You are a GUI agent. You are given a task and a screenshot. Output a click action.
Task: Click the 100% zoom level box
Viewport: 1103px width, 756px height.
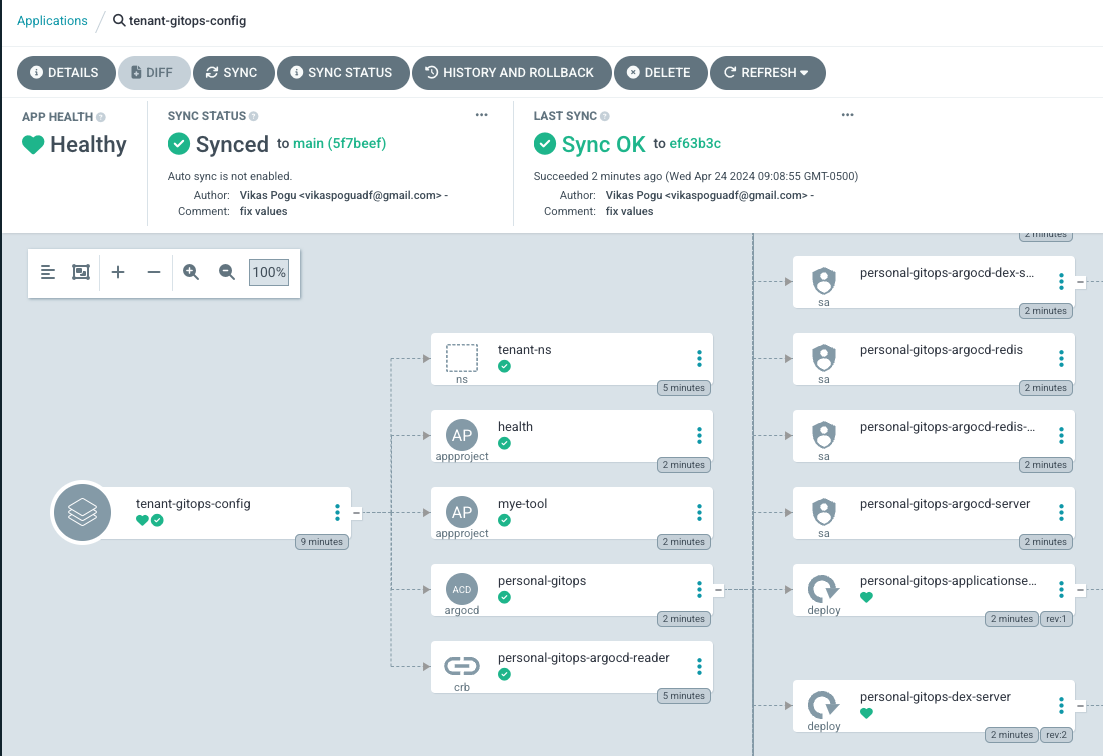pos(269,272)
